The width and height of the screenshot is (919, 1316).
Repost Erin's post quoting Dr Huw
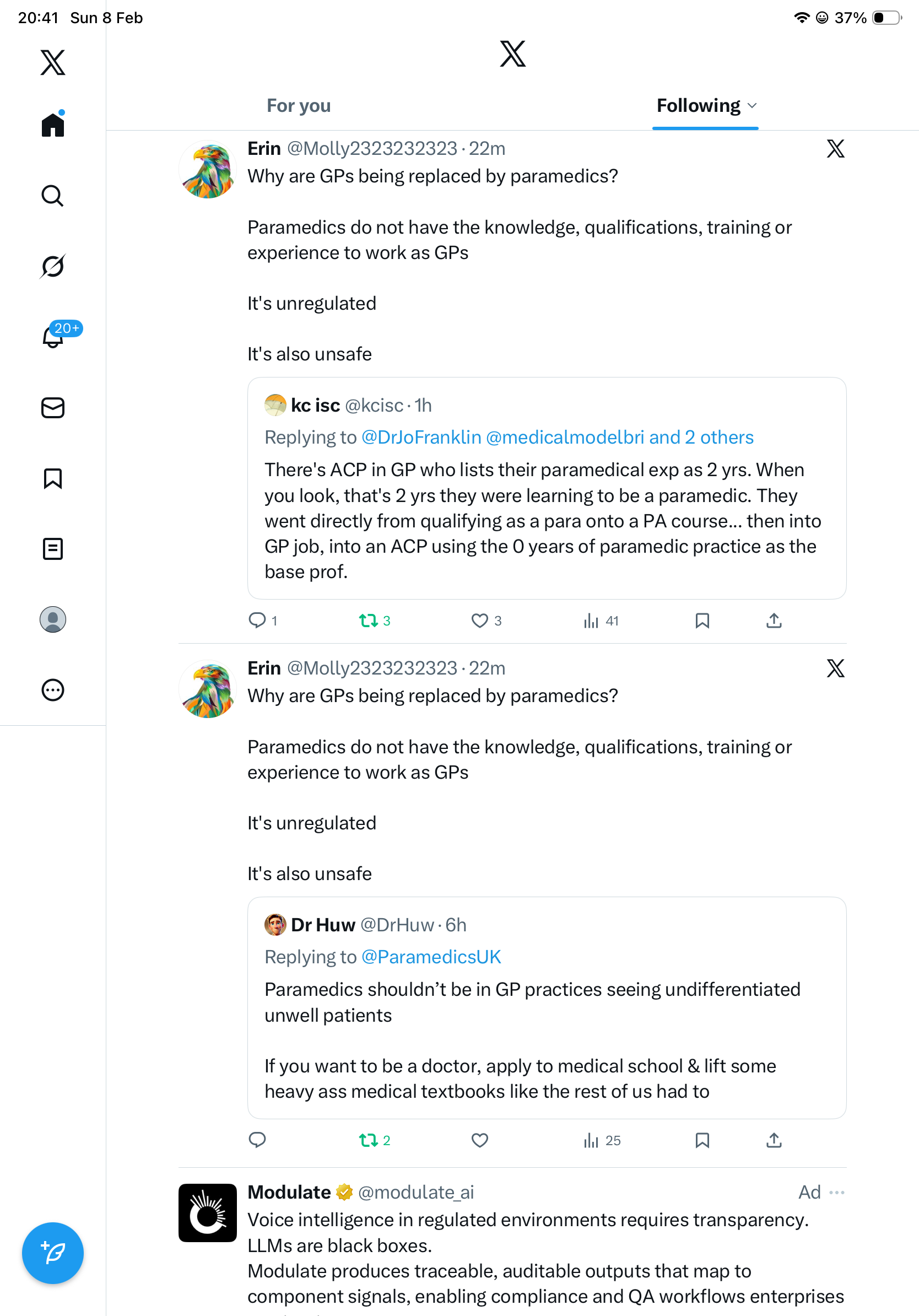(369, 1140)
